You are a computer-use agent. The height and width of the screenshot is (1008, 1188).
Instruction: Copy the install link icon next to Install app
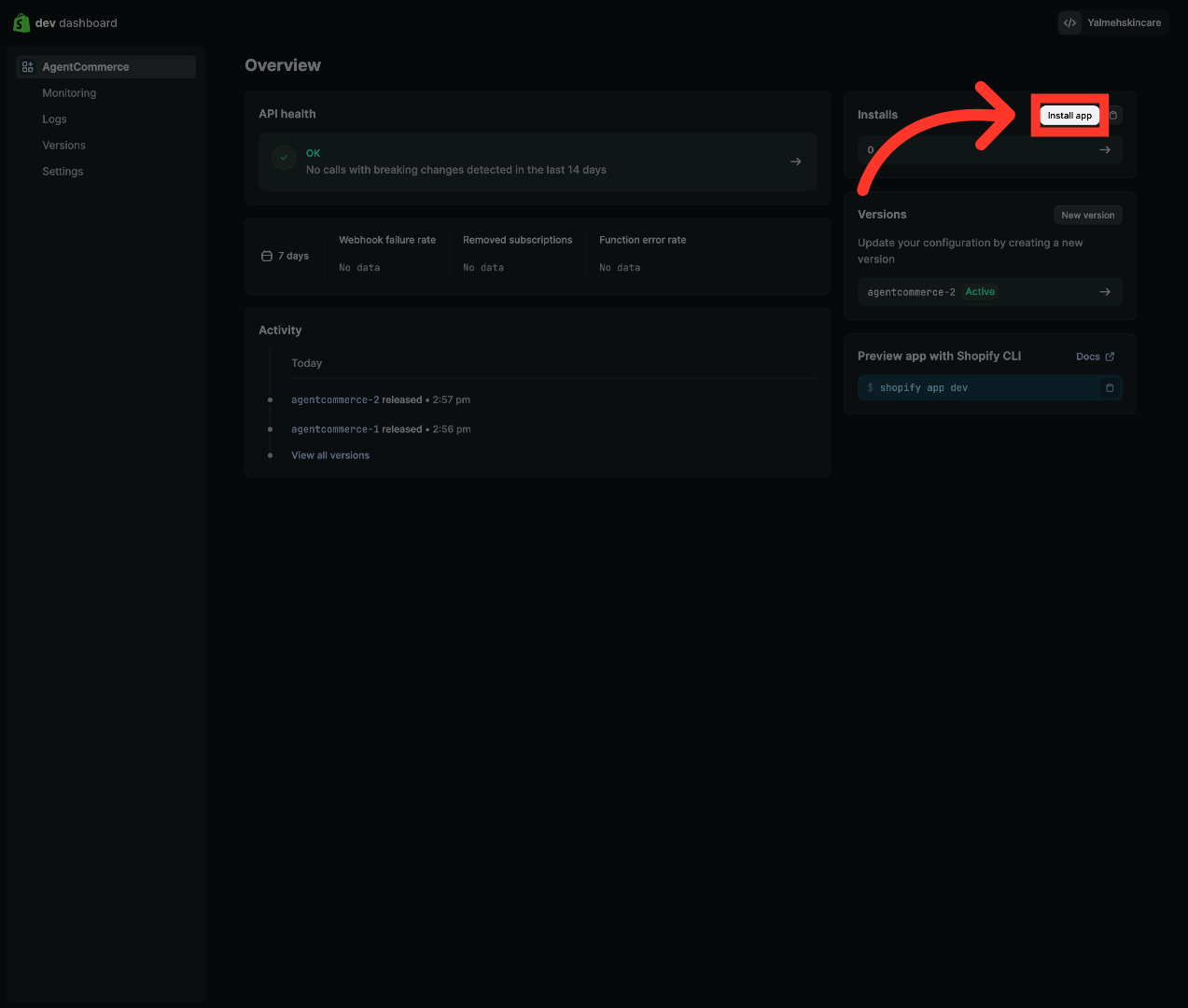[1113, 115]
